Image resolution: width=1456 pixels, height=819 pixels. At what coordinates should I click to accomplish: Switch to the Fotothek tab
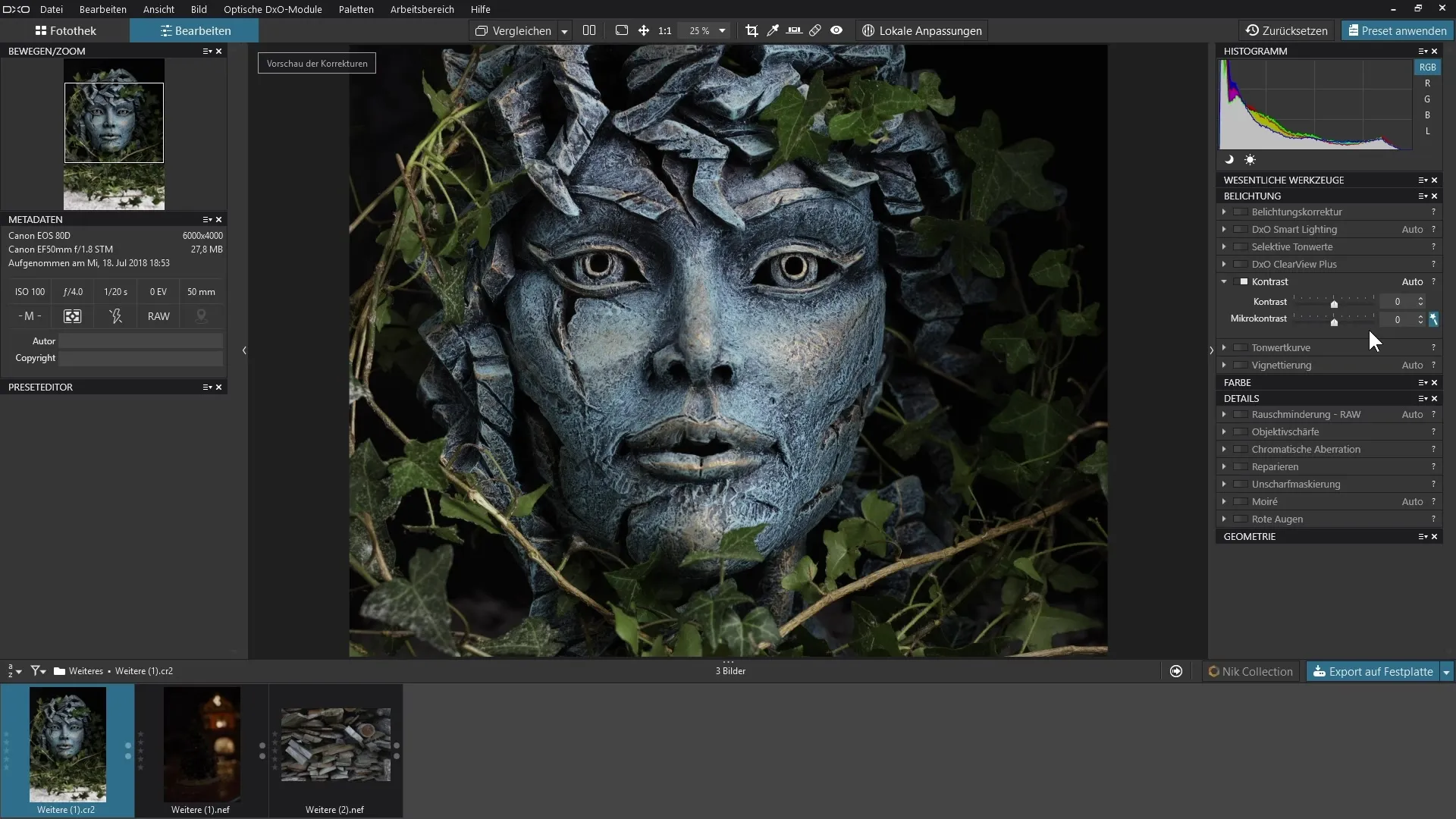(x=65, y=30)
